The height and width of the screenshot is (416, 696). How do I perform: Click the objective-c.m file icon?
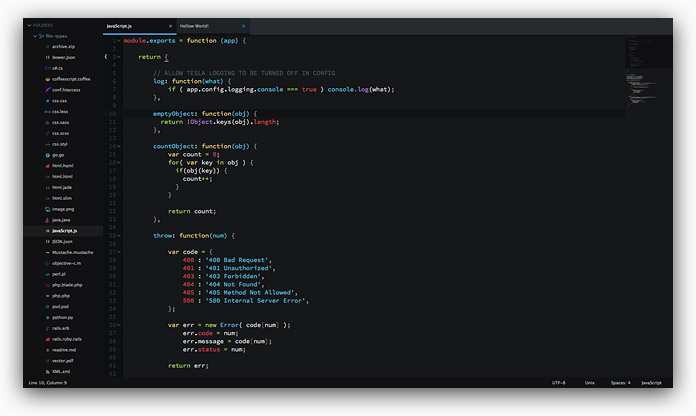pyautogui.click(x=47, y=263)
